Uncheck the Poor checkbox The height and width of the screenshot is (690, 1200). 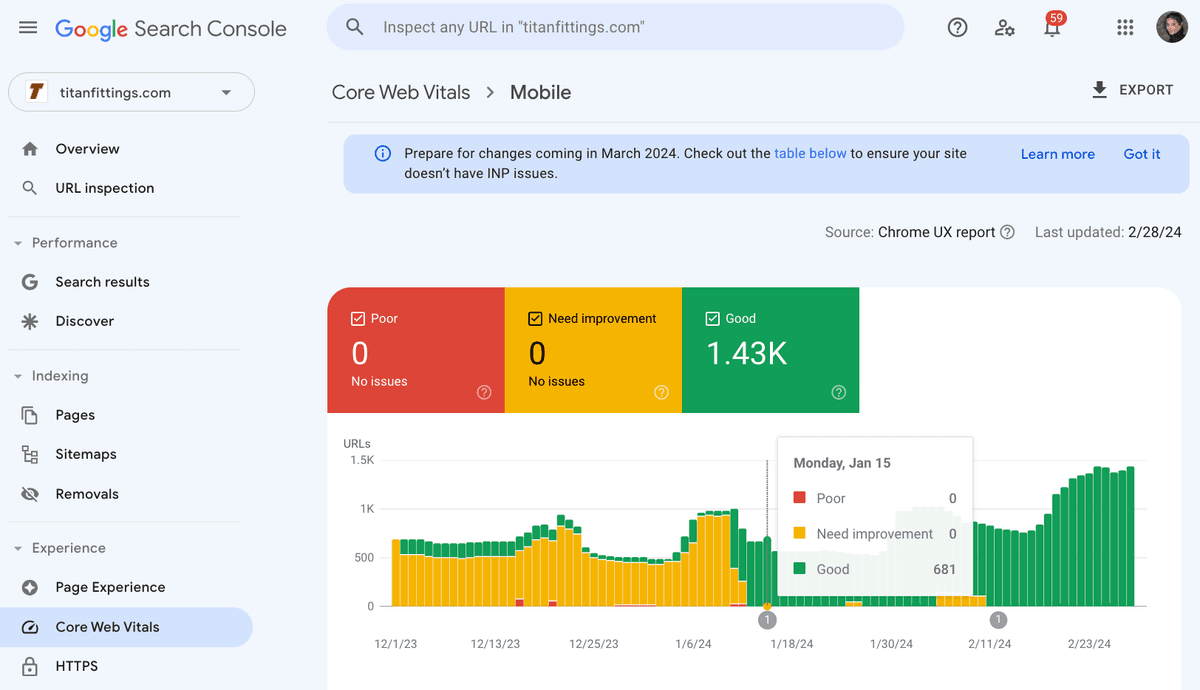tap(358, 319)
